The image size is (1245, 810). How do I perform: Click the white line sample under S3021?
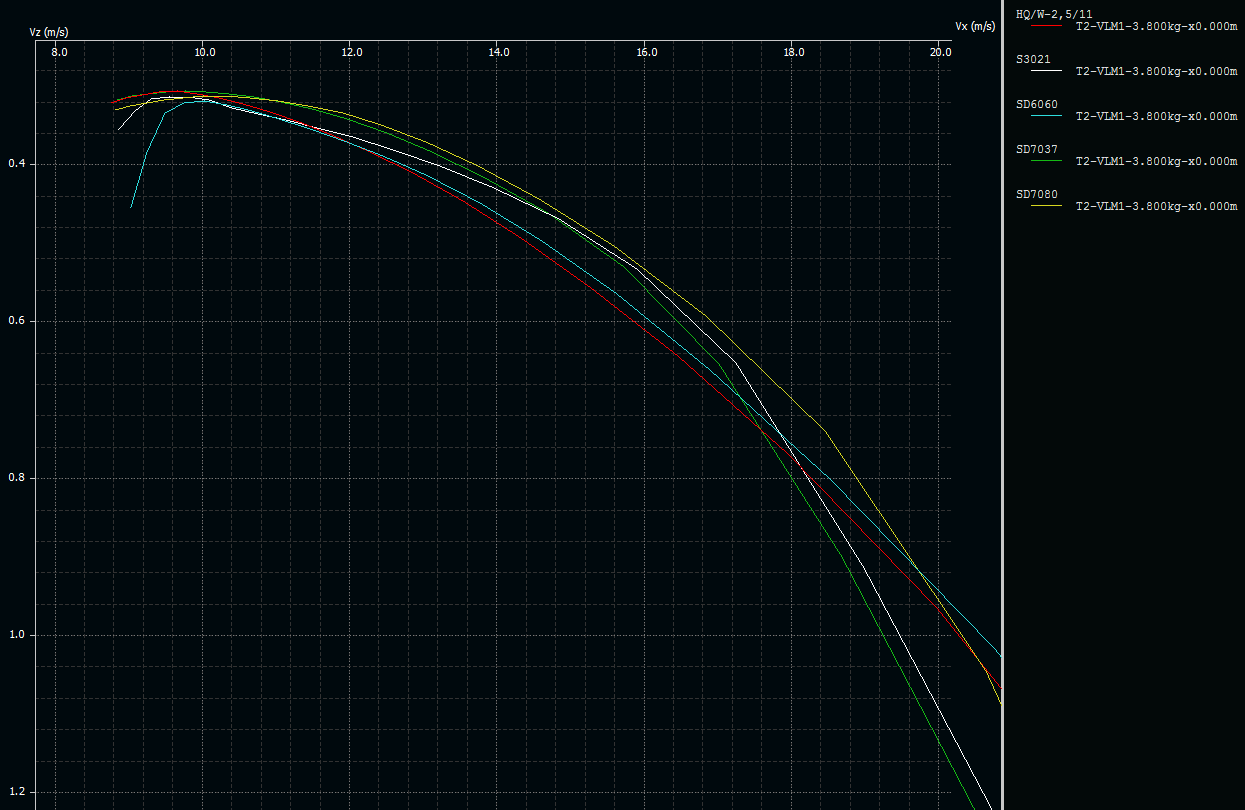click(x=1045, y=71)
